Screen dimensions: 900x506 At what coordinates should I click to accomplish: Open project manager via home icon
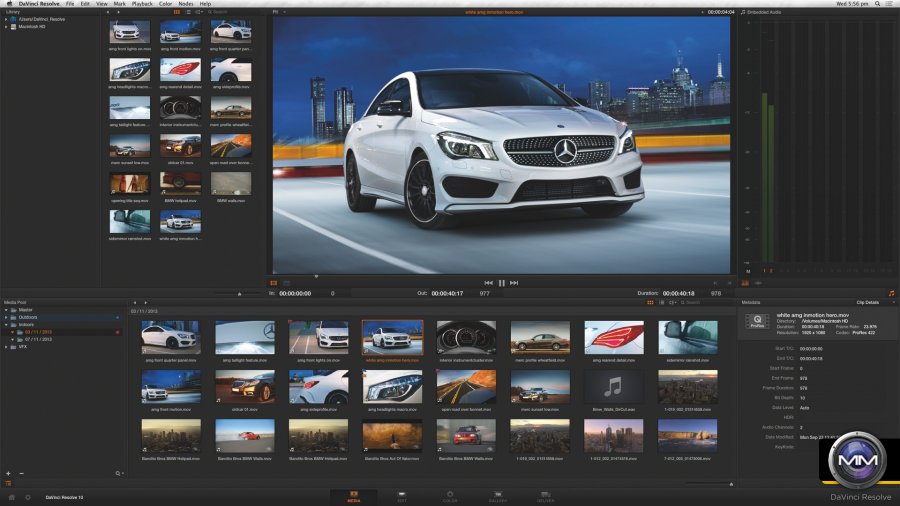12,496
